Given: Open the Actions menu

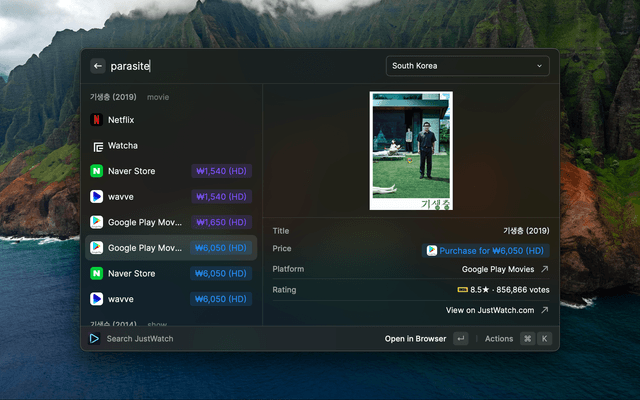Looking at the screenshot, I should pyautogui.click(x=499, y=339).
